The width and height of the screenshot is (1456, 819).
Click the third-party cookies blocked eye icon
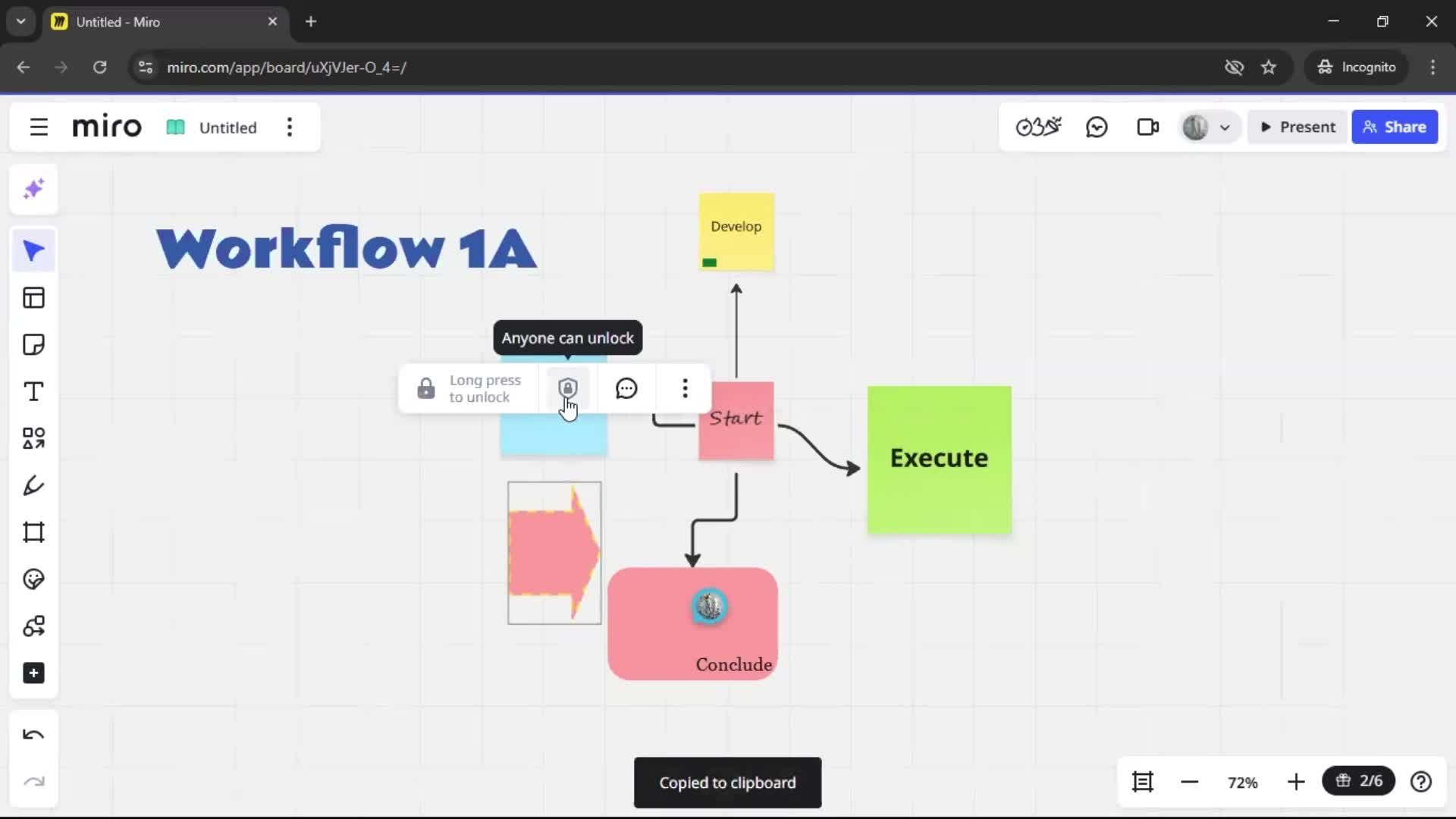coord(1235,67)
